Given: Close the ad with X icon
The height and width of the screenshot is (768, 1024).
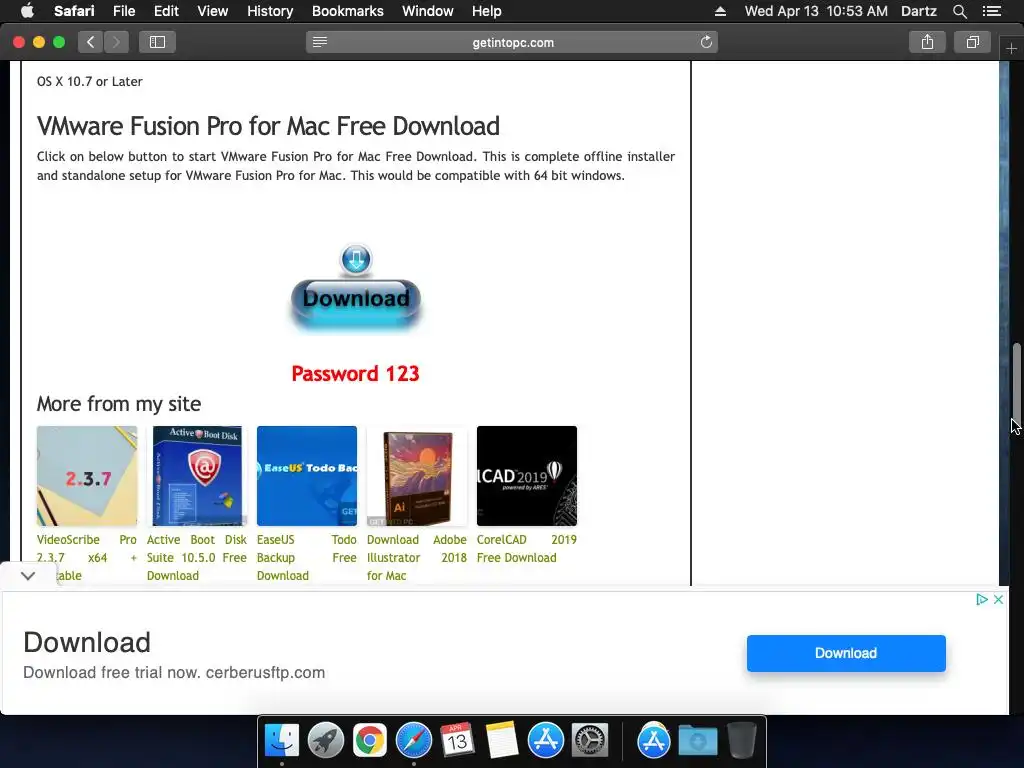Looking at the screenshot, I should [998, 600].
